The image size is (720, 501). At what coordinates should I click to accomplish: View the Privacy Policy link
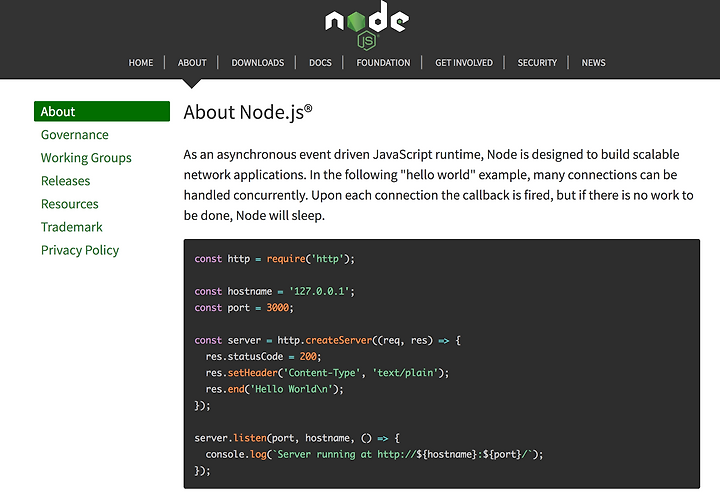click(x=80, y=250)
